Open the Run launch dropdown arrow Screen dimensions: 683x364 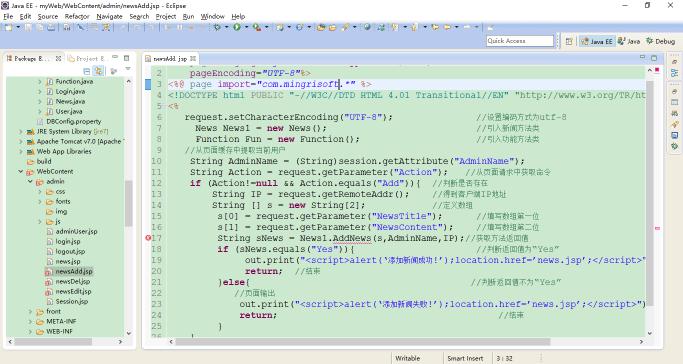pos(246,27)
